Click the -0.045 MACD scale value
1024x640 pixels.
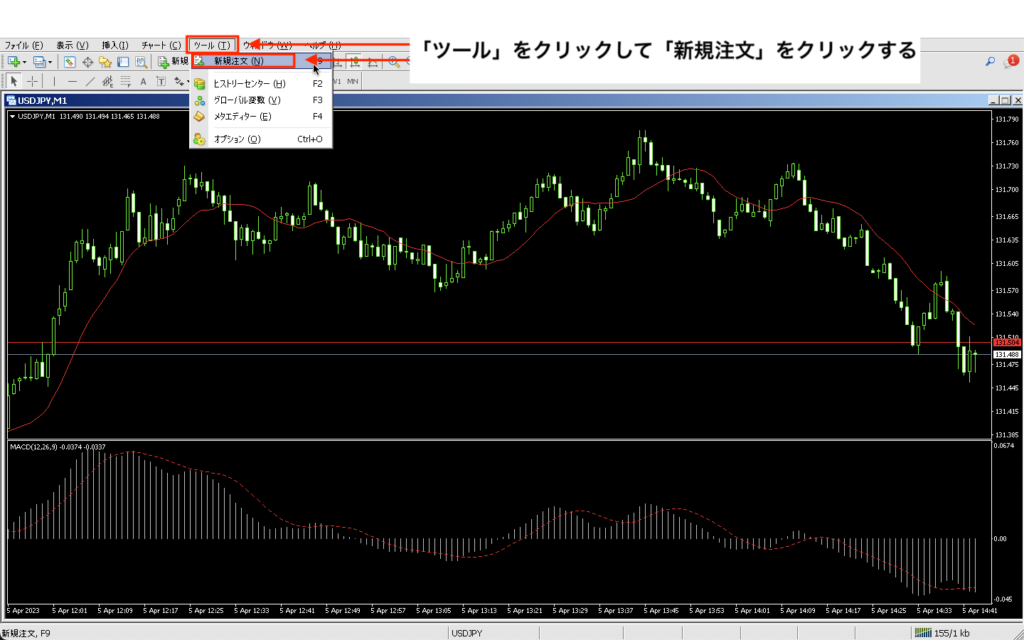[1003, 599]
